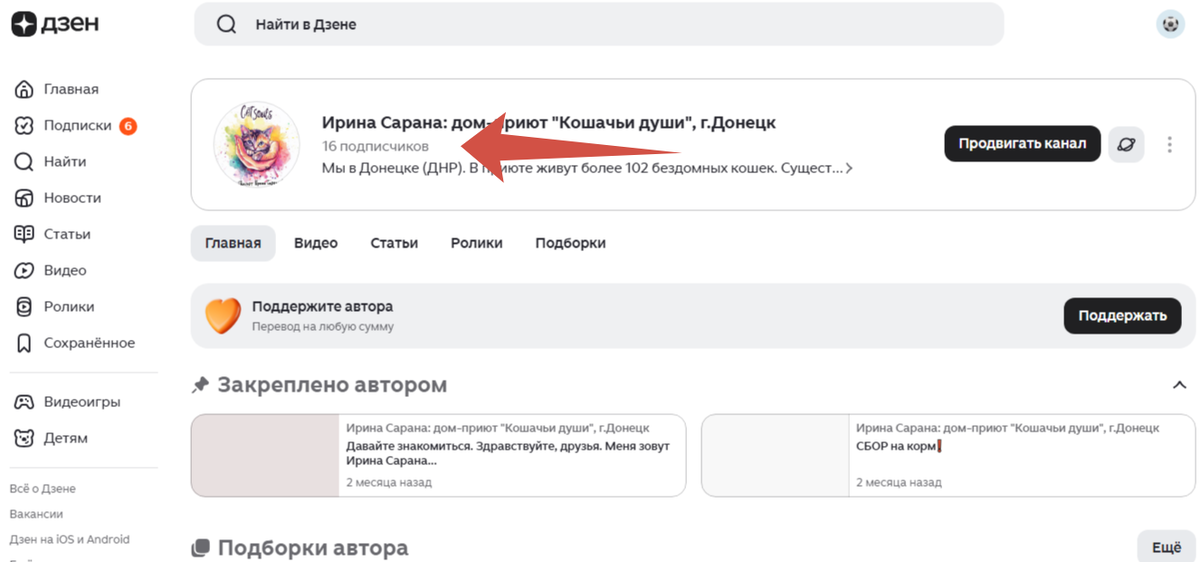This screenshot has height=562, width=1200.
Task: Open the Cat Souls channel avatar
Action: pyautogui.click(x=256, y=145)
